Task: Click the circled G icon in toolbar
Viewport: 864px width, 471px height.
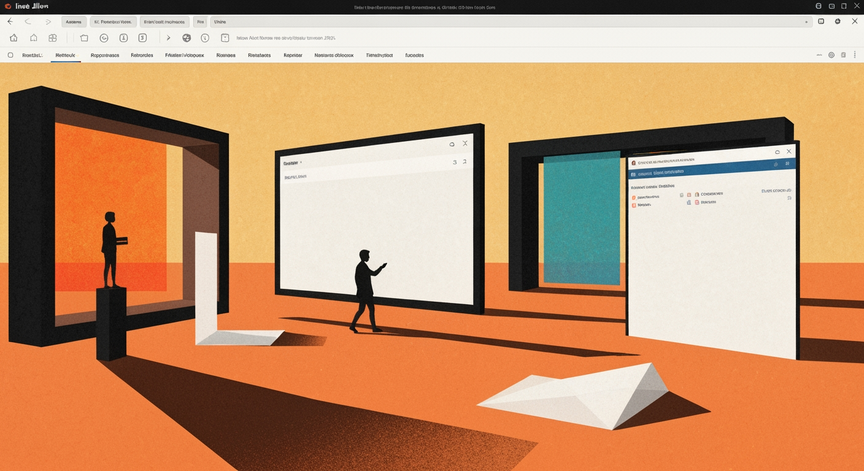Action: [104, 38]
